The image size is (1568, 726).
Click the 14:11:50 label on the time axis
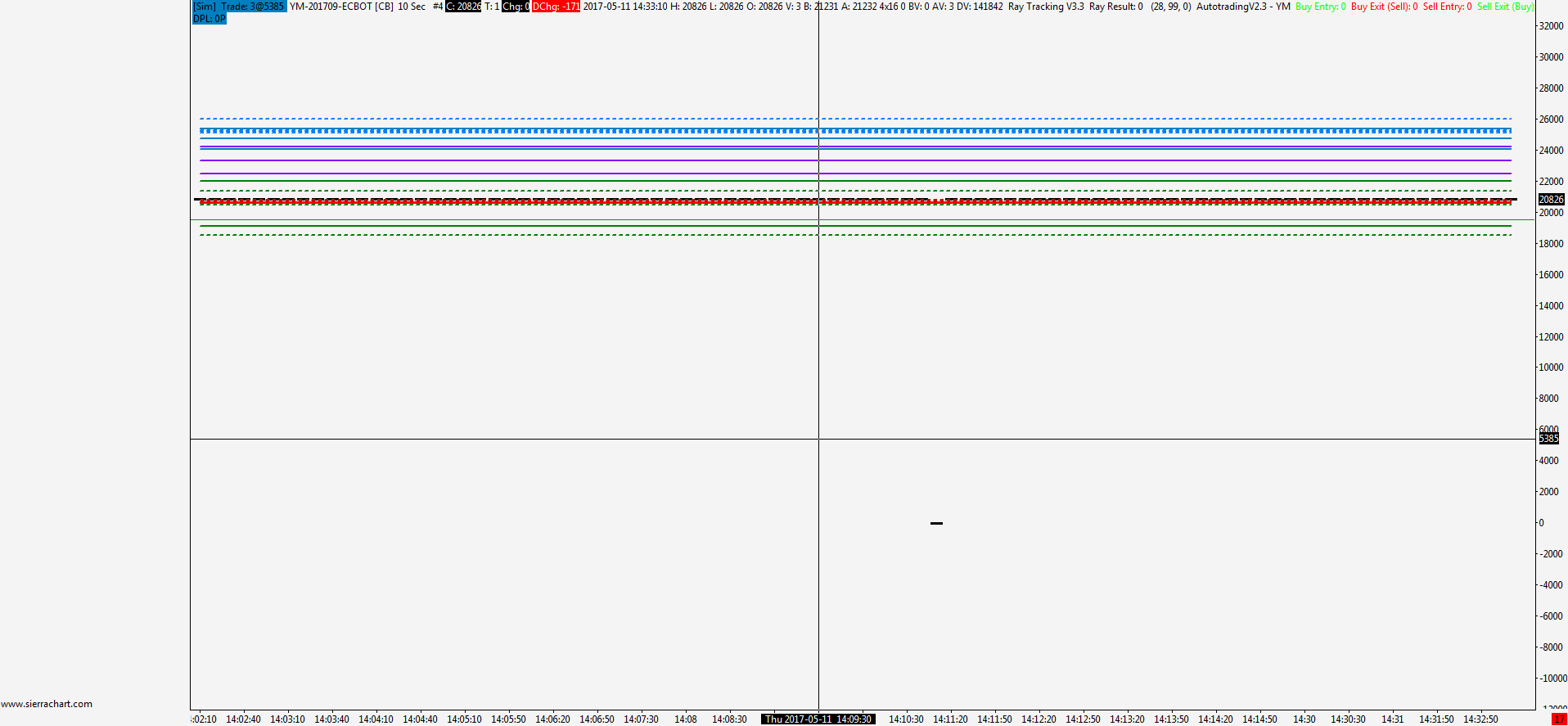tap(994, 719)
